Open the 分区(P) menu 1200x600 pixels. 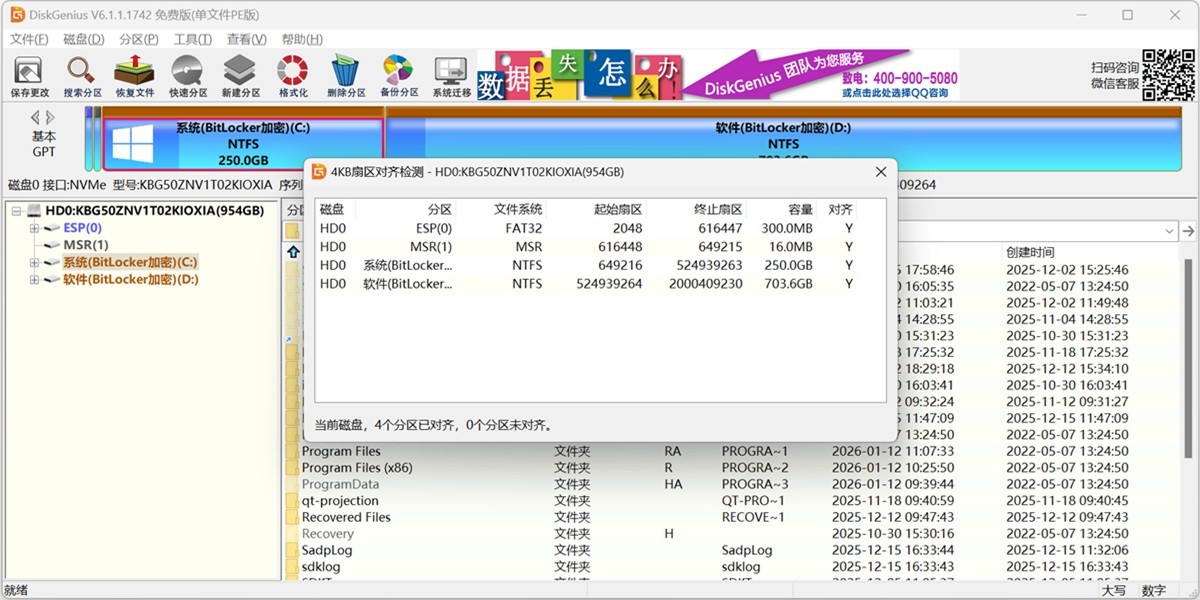(x=138, y=39)
